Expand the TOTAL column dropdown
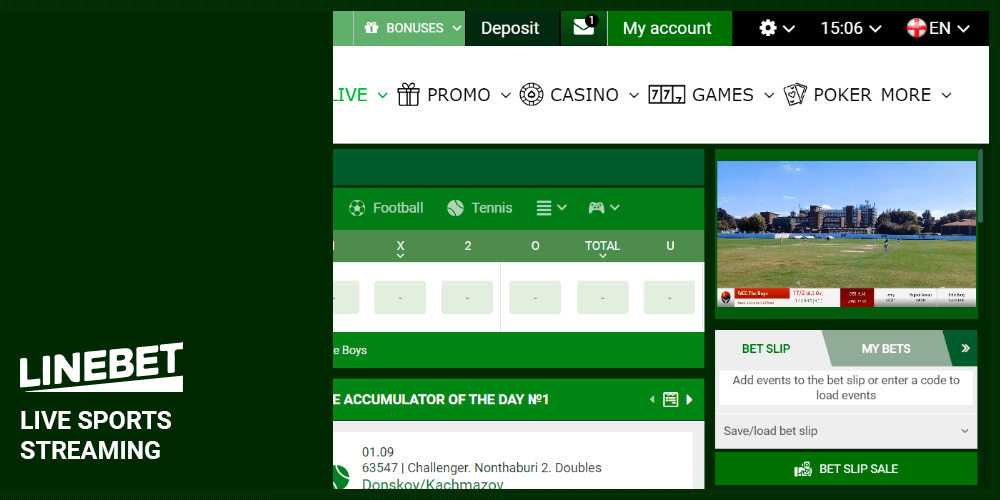 (x=603, y=256)
